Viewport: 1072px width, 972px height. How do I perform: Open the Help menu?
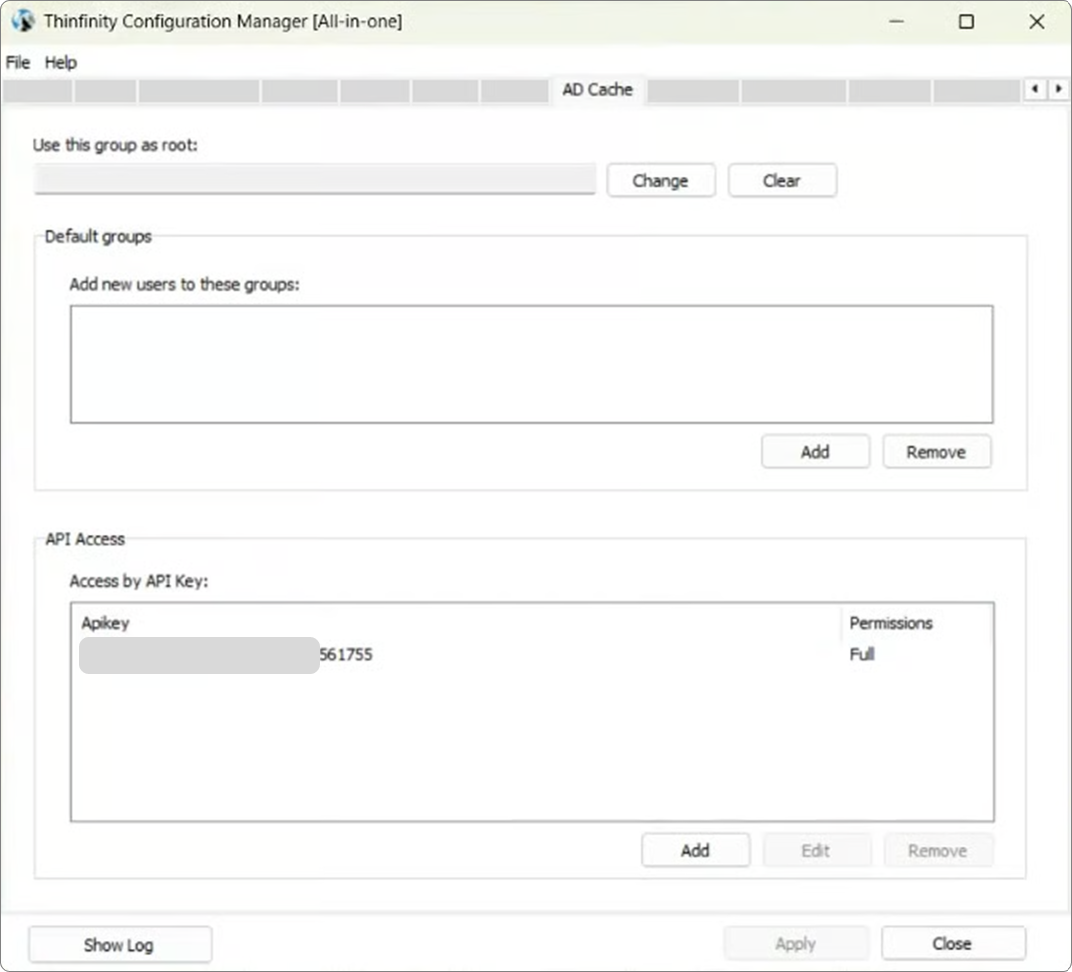61,62
